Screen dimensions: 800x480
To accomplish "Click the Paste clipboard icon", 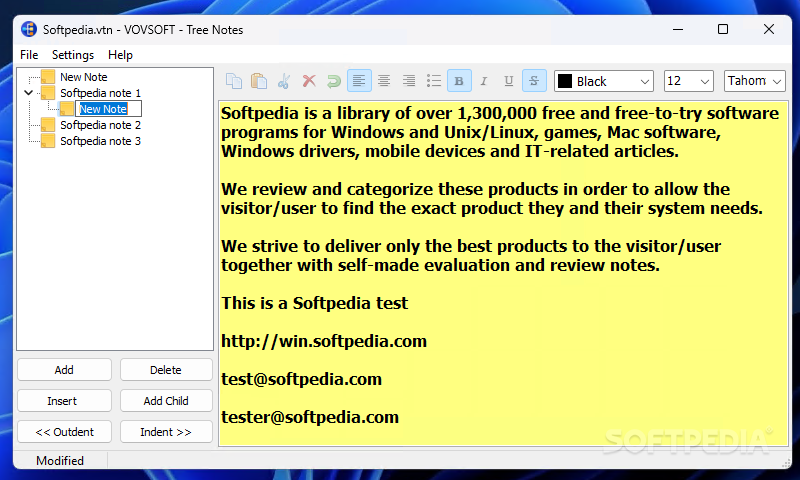I will [x=259, y=81].
